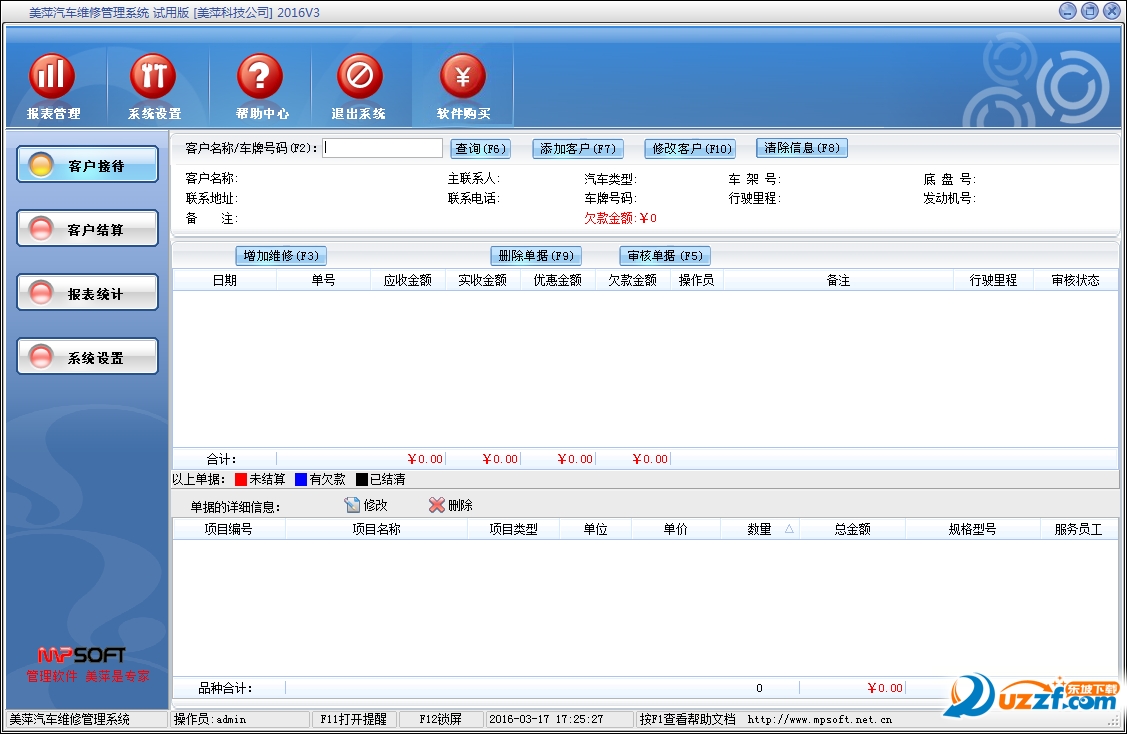Viewport: 1127px width, 734px height.
Task: Open 帮助中心 question mark icon
Action: (261, 86)
